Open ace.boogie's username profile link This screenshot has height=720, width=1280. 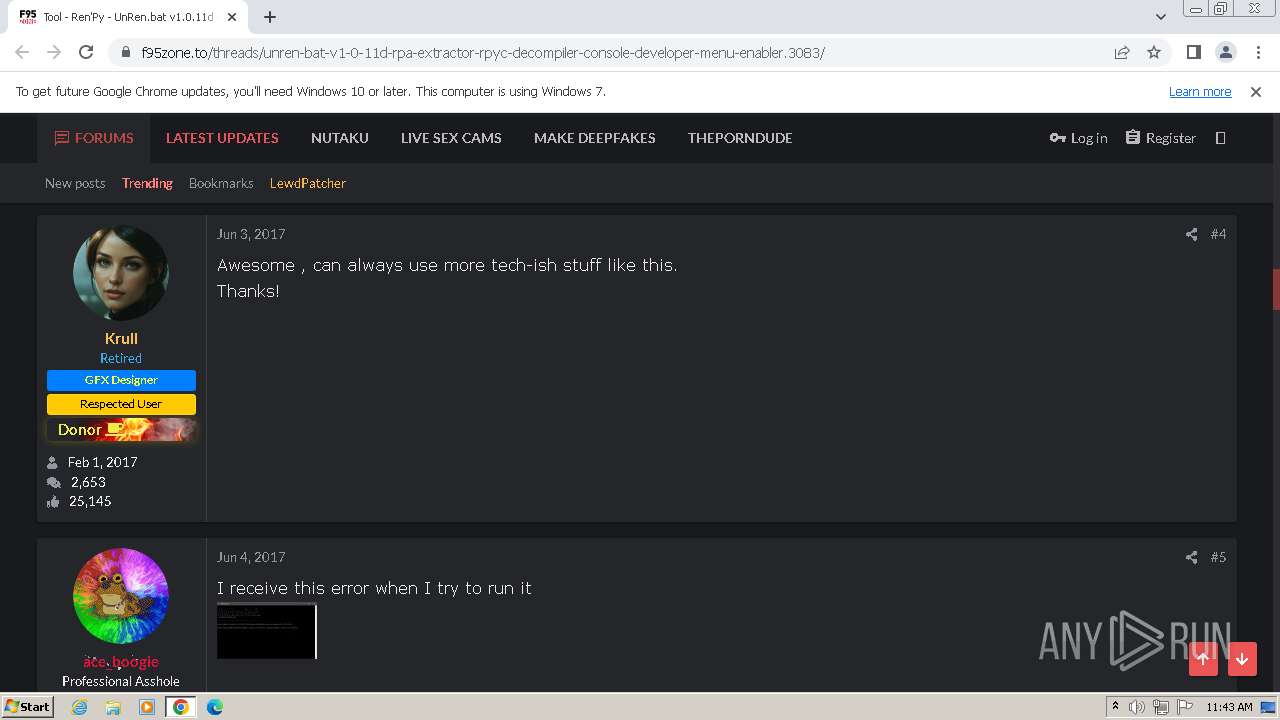[x=121, y=662]
